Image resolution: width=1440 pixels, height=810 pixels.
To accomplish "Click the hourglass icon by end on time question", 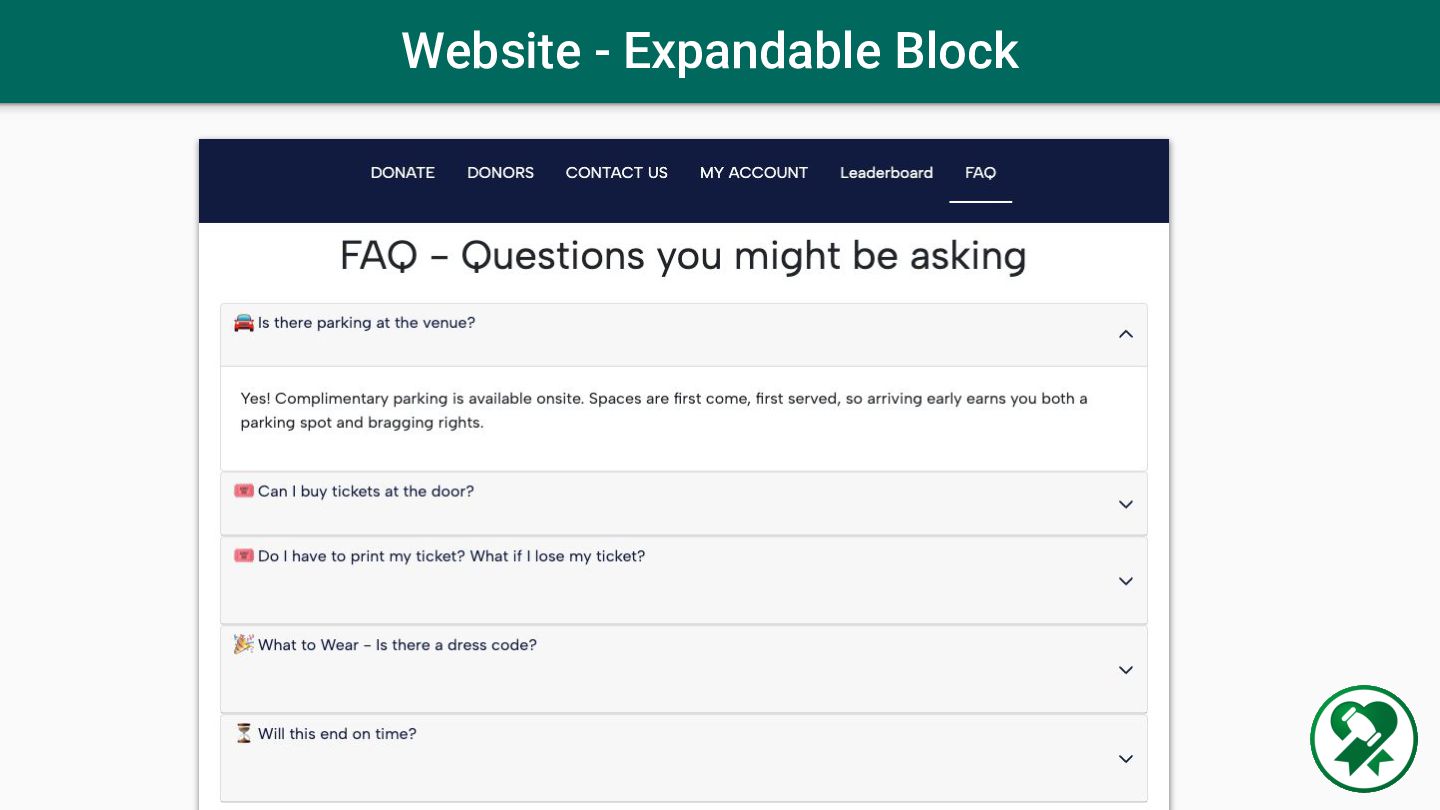I will pyautogui.click(x=244, y=733).
